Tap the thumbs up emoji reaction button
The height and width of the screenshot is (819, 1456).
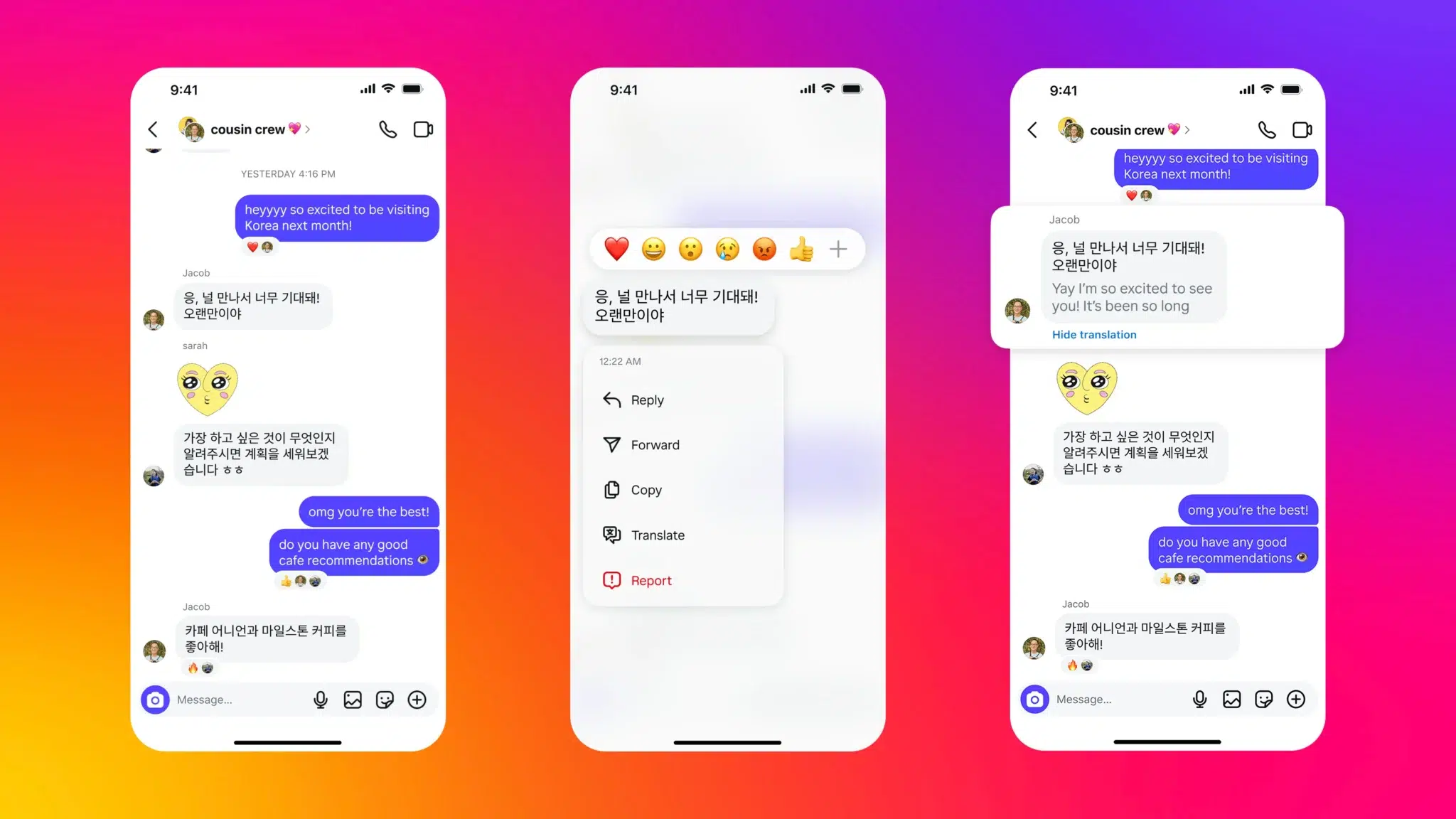pos(801,249)
